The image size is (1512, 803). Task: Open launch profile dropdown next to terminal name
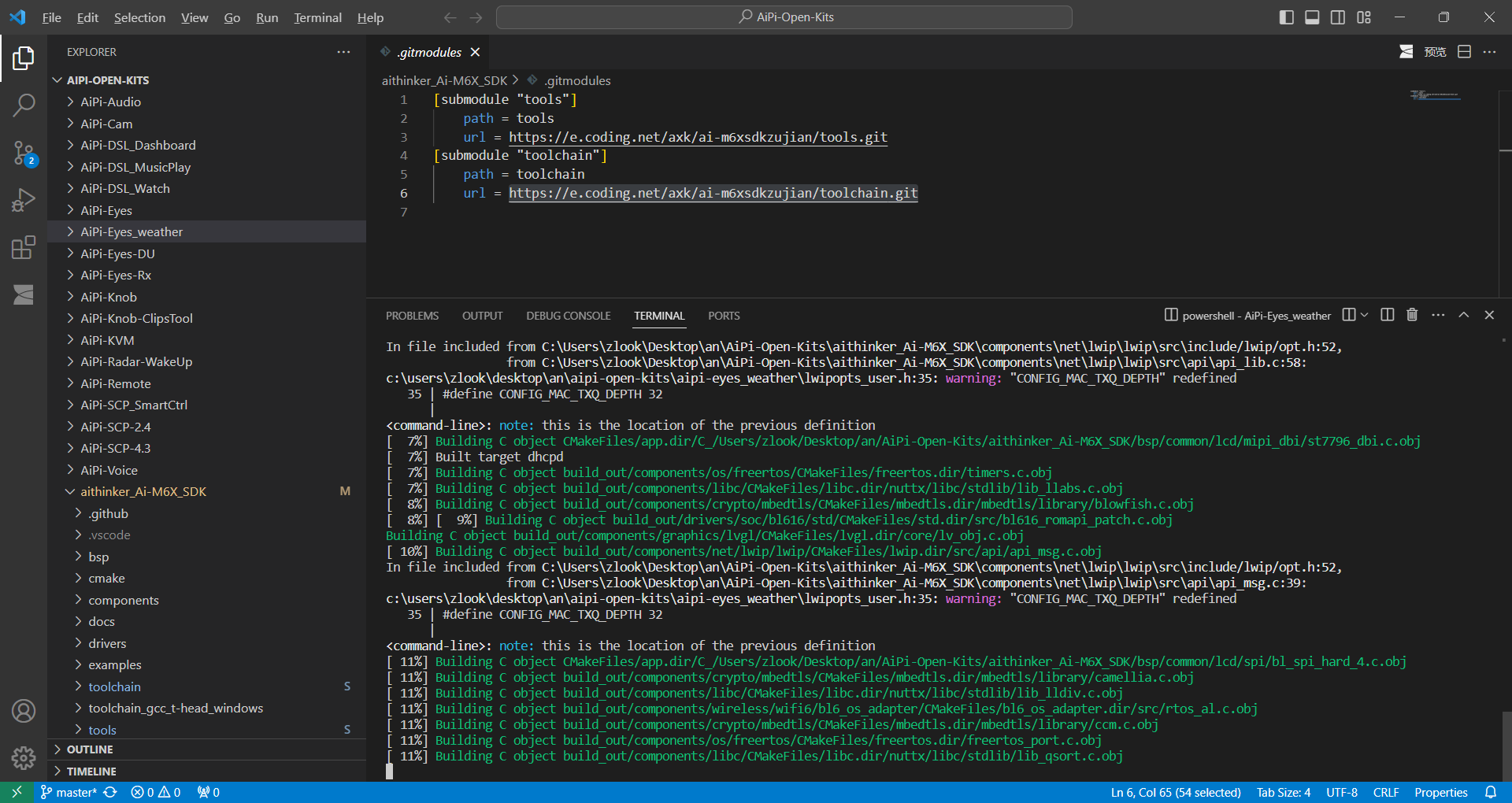point(1364,315)
